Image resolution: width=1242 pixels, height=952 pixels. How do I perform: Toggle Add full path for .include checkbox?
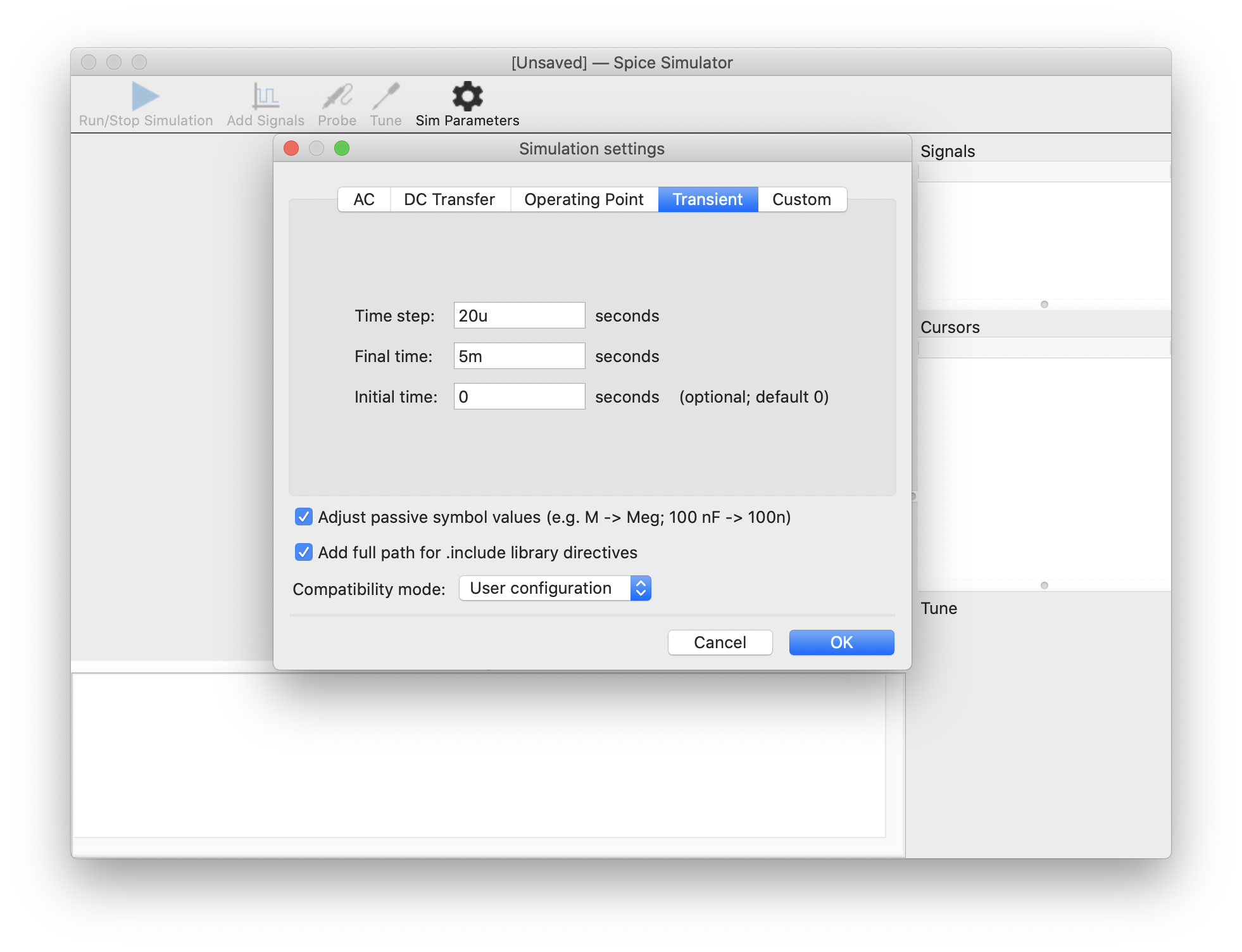tap(304, 552)
